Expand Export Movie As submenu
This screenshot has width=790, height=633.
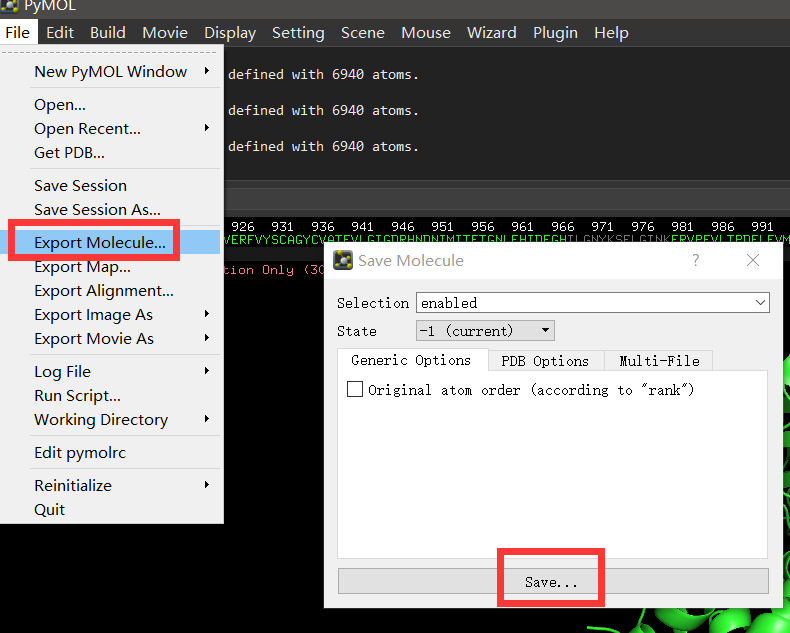[112, 339]
